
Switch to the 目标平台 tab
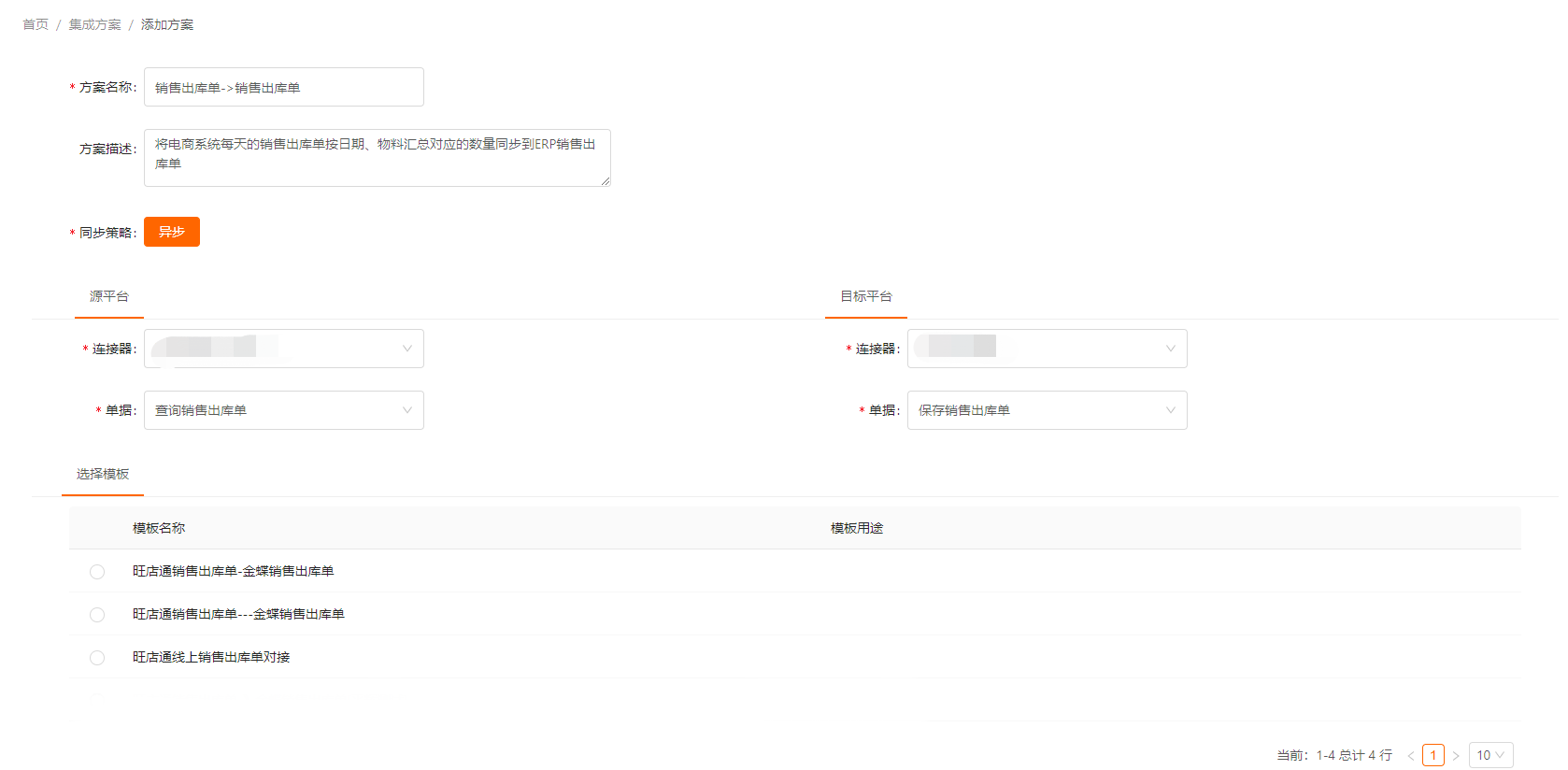tap(865, 296)
